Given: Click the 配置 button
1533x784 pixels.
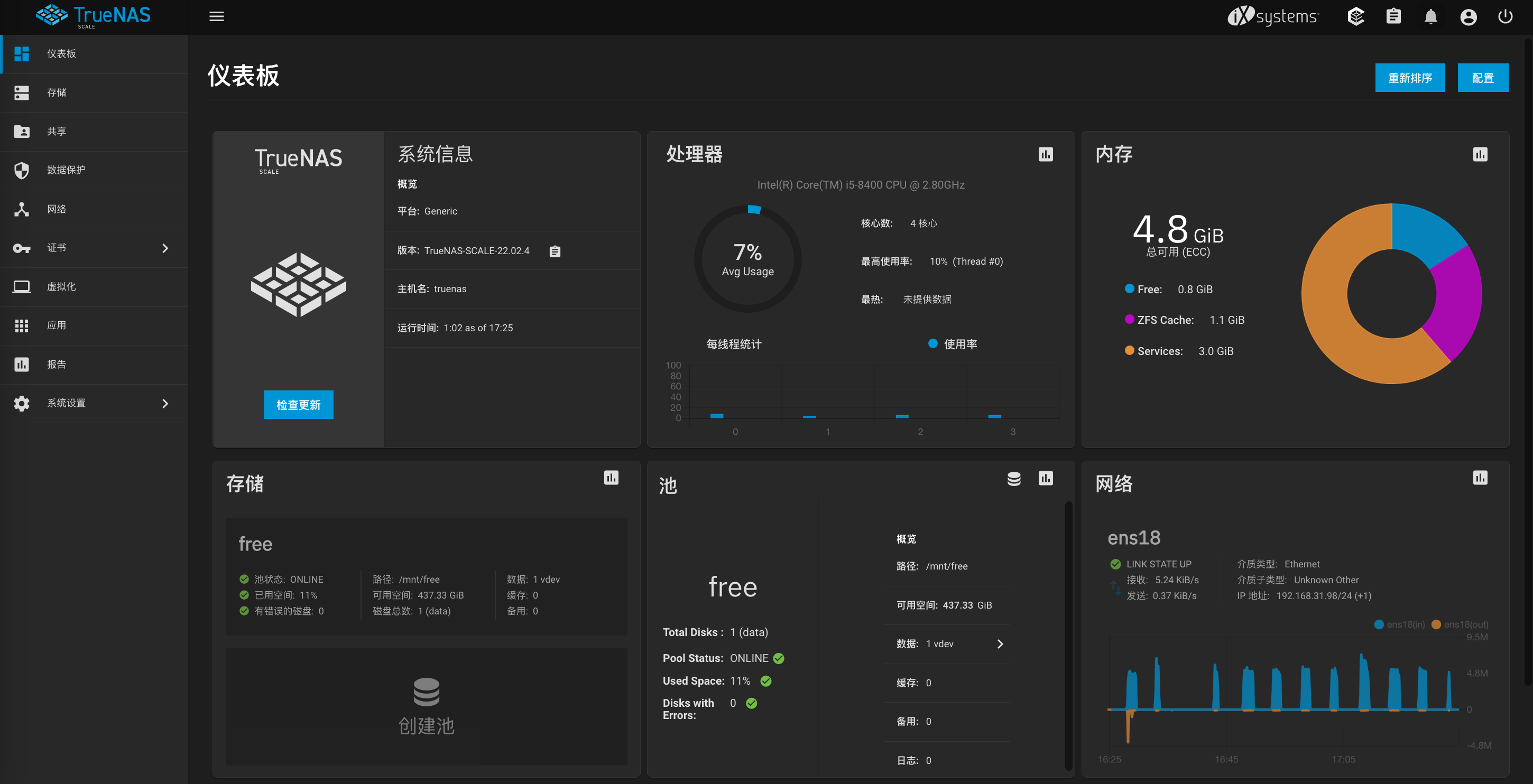Looking at the screenshot, I should pos(1482,78).
